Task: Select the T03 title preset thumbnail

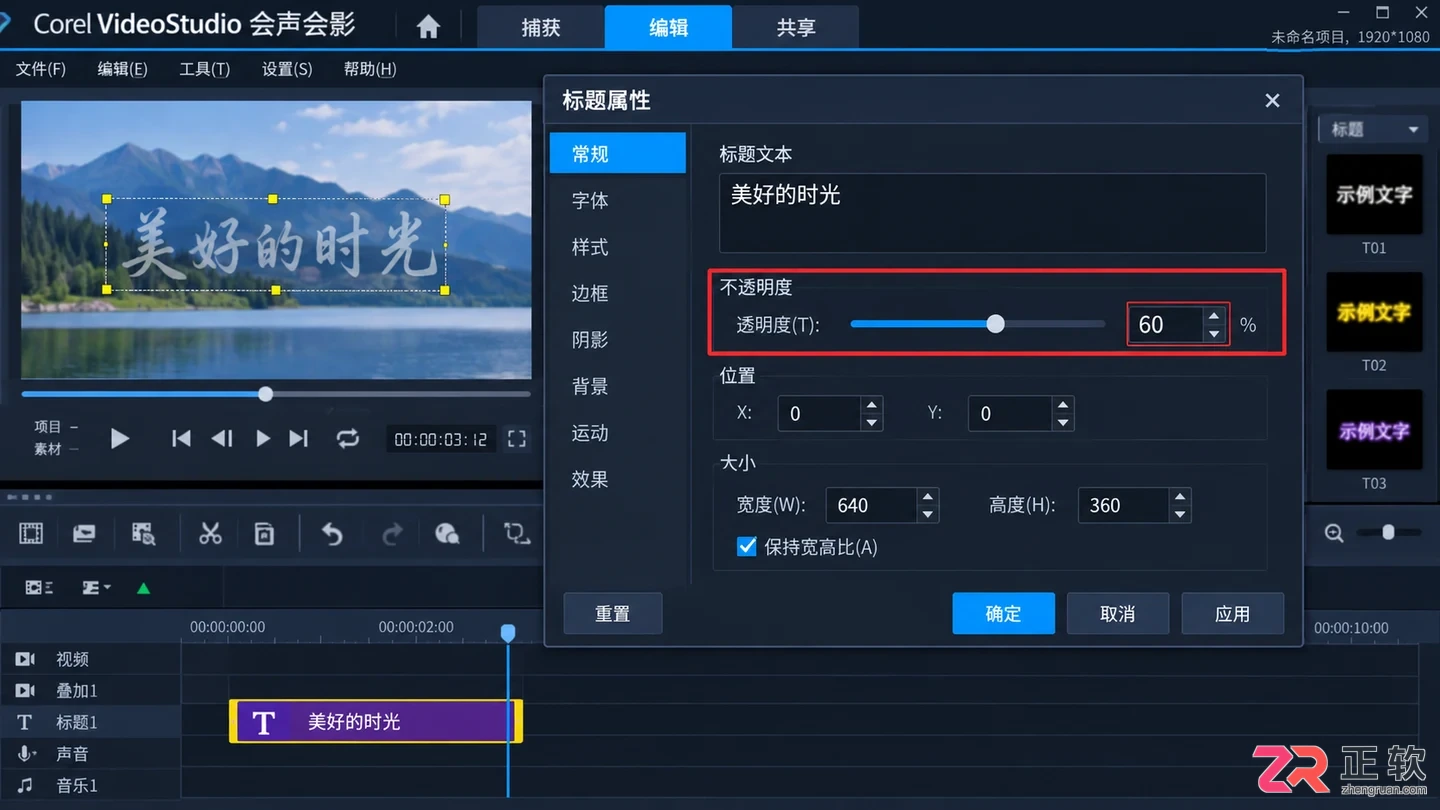Action: click(x=1374, y=430)
